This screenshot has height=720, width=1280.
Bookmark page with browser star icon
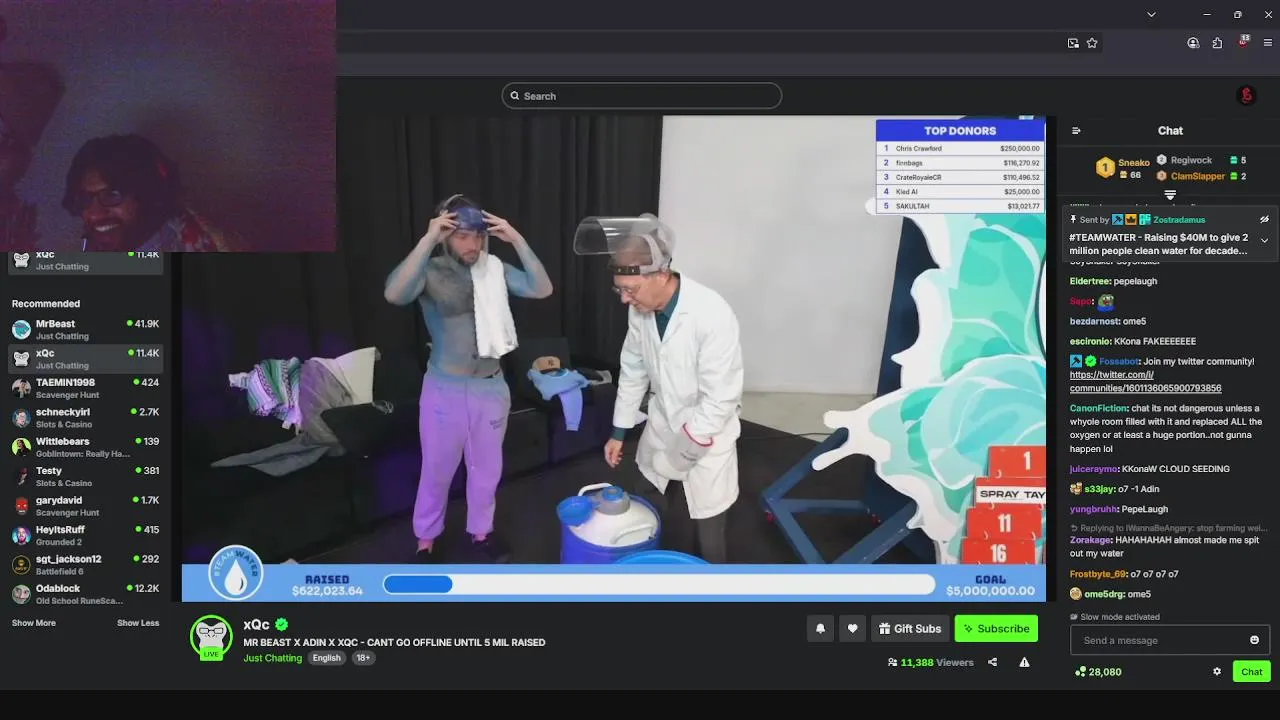(x=1092, y=43)
